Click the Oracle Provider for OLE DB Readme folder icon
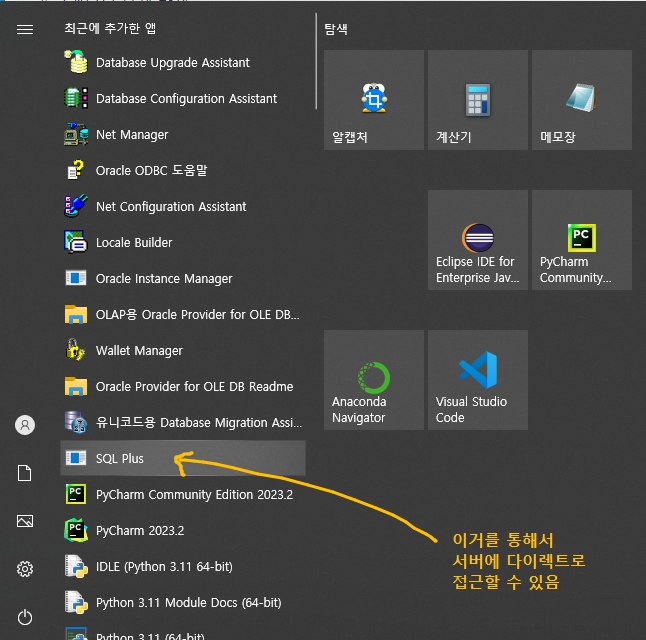This screenshot has height=640, width=646. (x=76, y=387)
